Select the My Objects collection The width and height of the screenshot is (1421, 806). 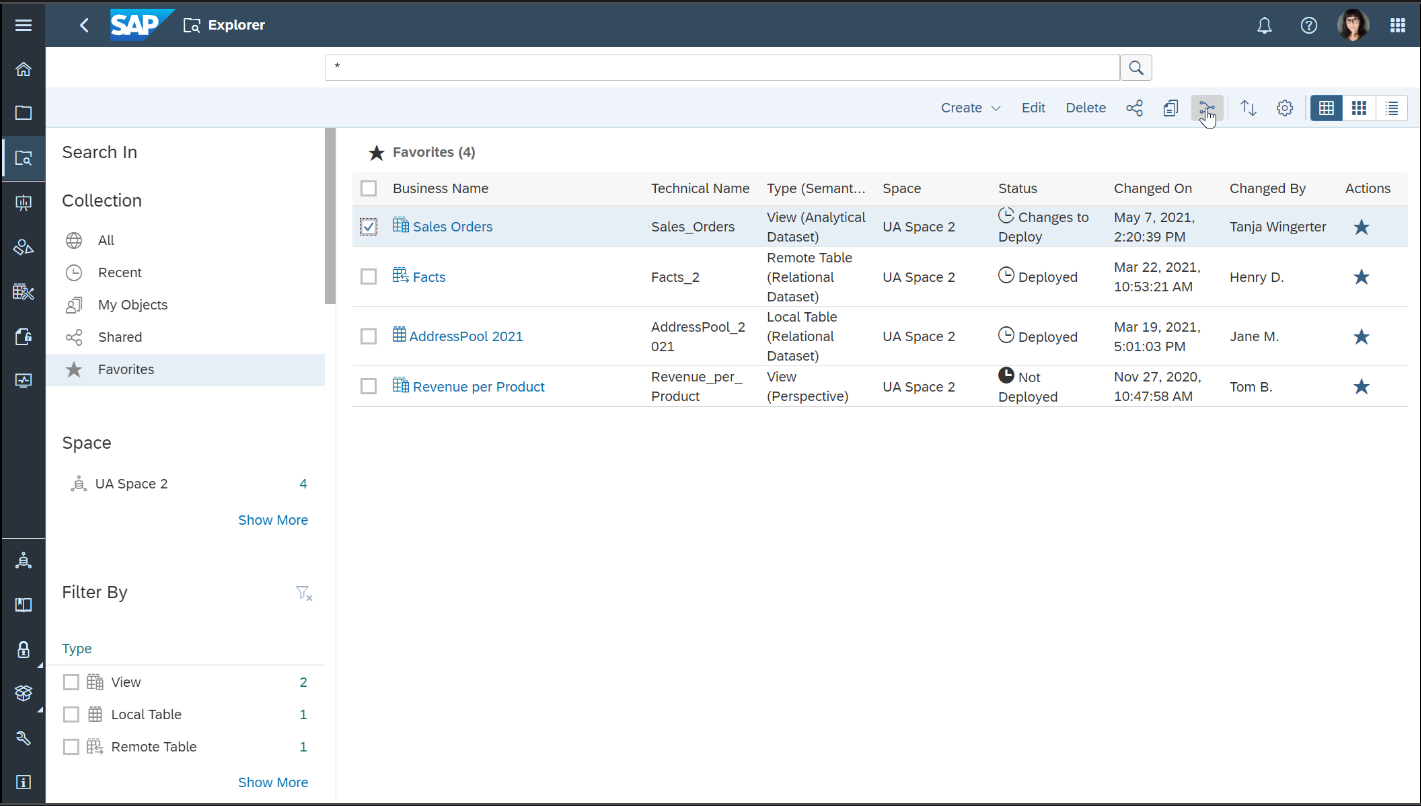[132, 305]
